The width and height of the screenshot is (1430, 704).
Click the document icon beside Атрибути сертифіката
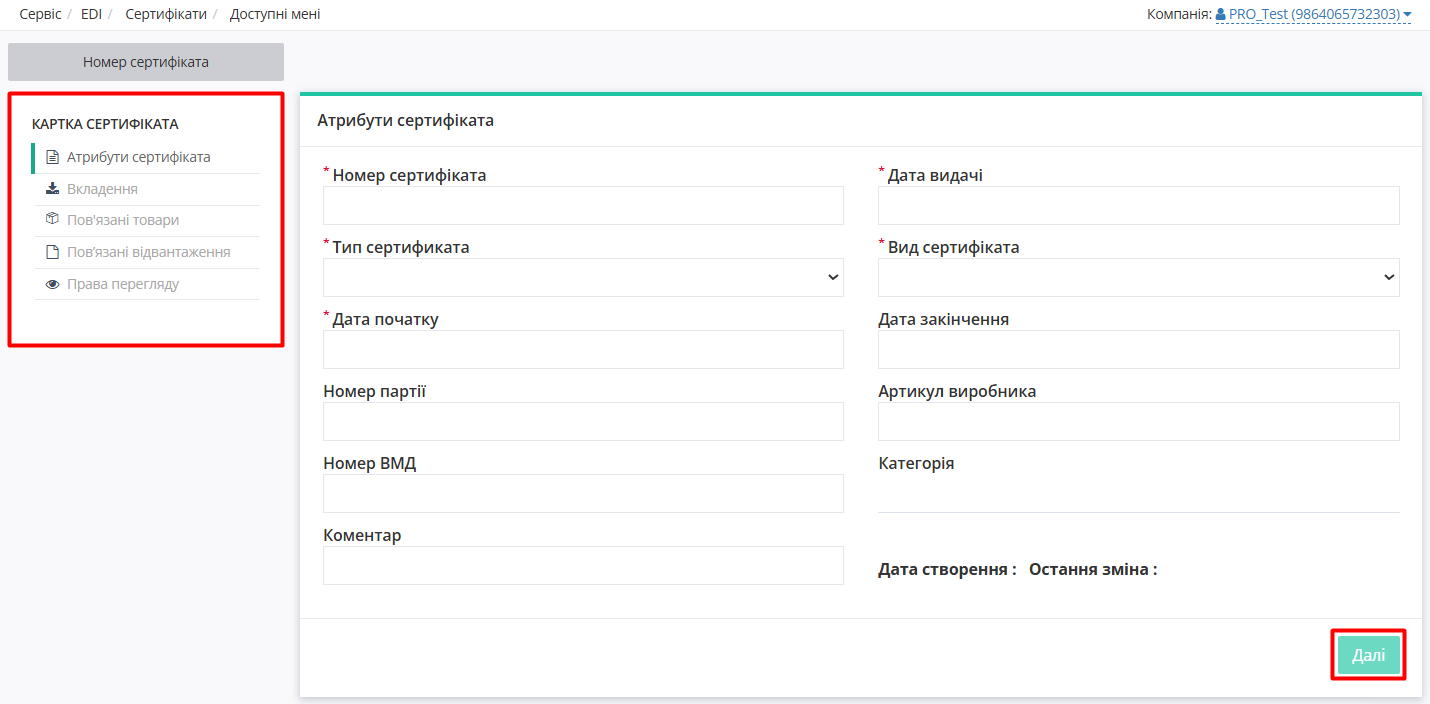pyautogui.click(x=53, y=157)
